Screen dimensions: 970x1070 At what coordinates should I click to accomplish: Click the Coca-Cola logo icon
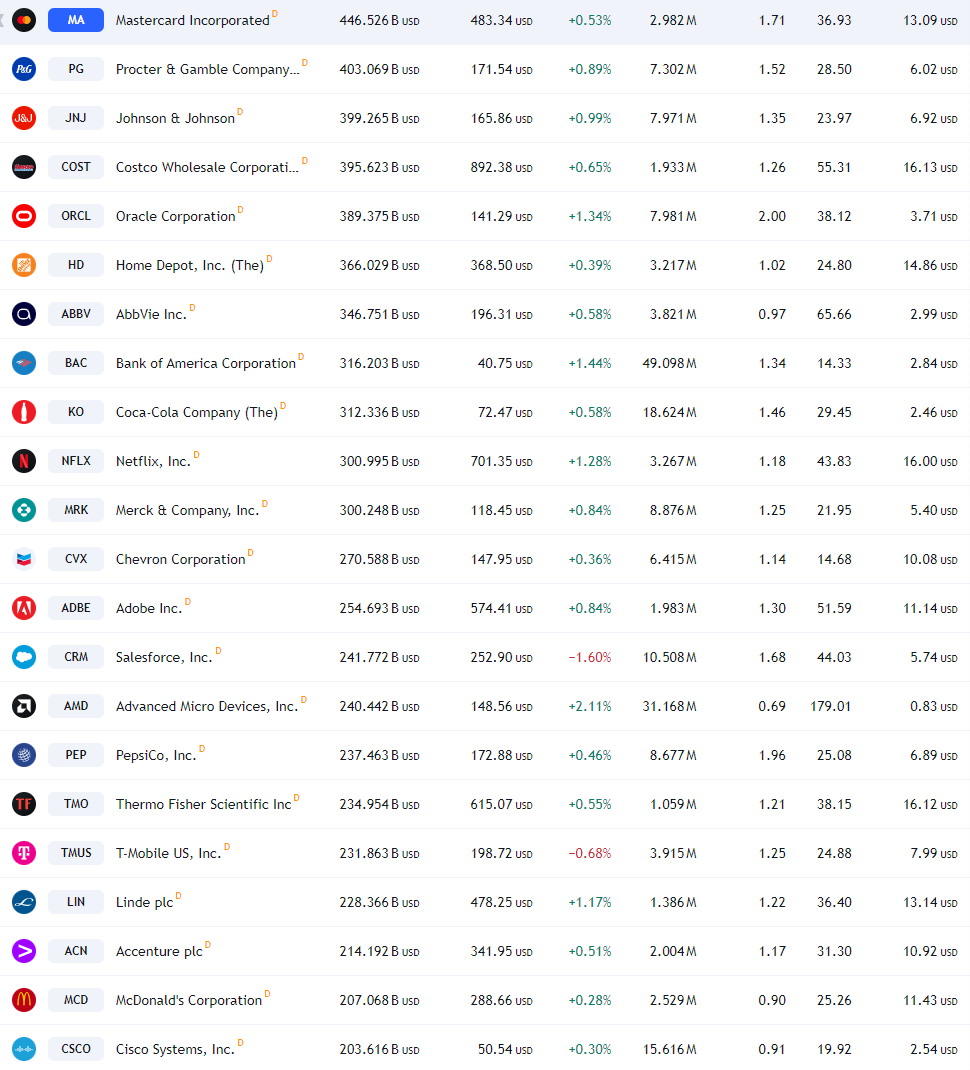pos(24,412)
